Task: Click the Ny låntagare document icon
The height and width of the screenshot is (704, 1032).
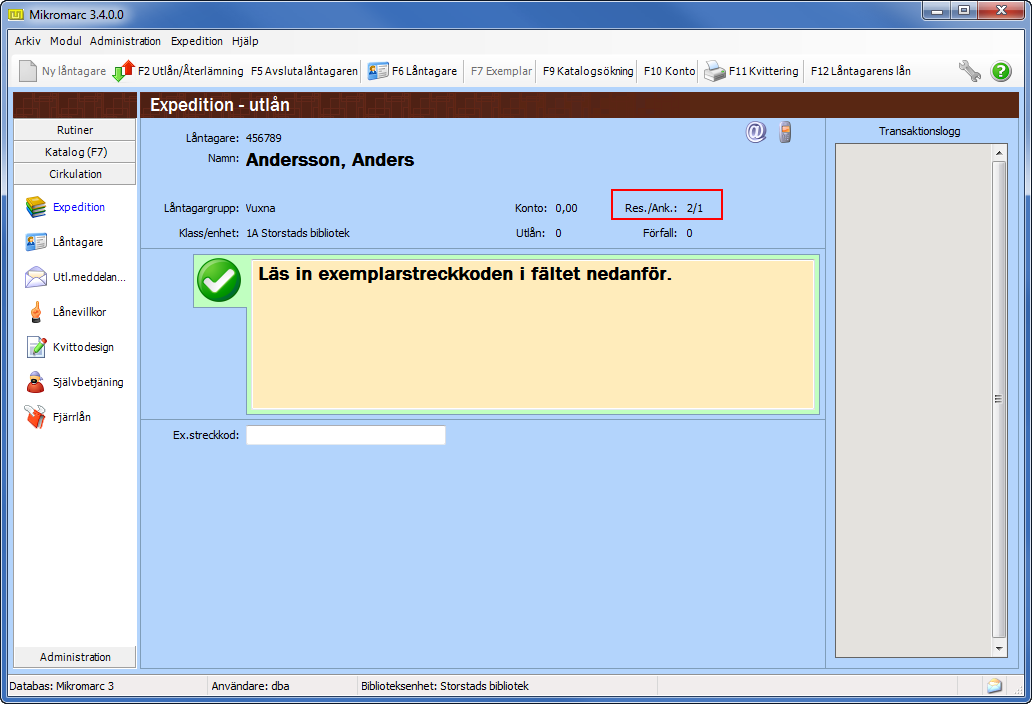Action: click(x=28, y=71)
